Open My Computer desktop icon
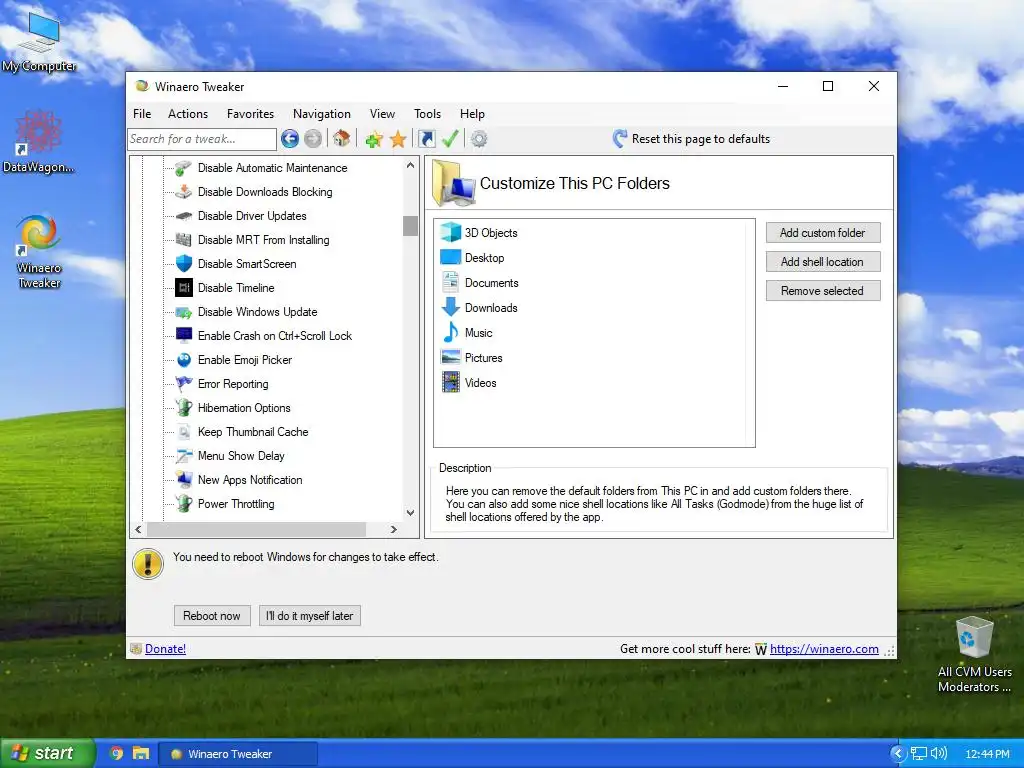The height and width of the screenshot is (768, 1024). point(39,40)
